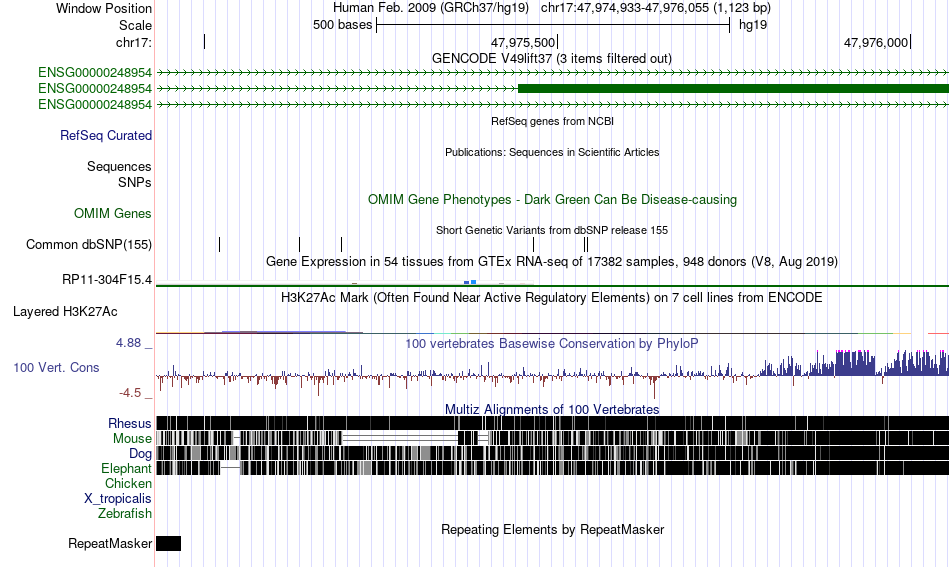Open Repeating Elements by RepeatMasker title
This screenshot has width=950, height=567.
(x=552, y=529)
